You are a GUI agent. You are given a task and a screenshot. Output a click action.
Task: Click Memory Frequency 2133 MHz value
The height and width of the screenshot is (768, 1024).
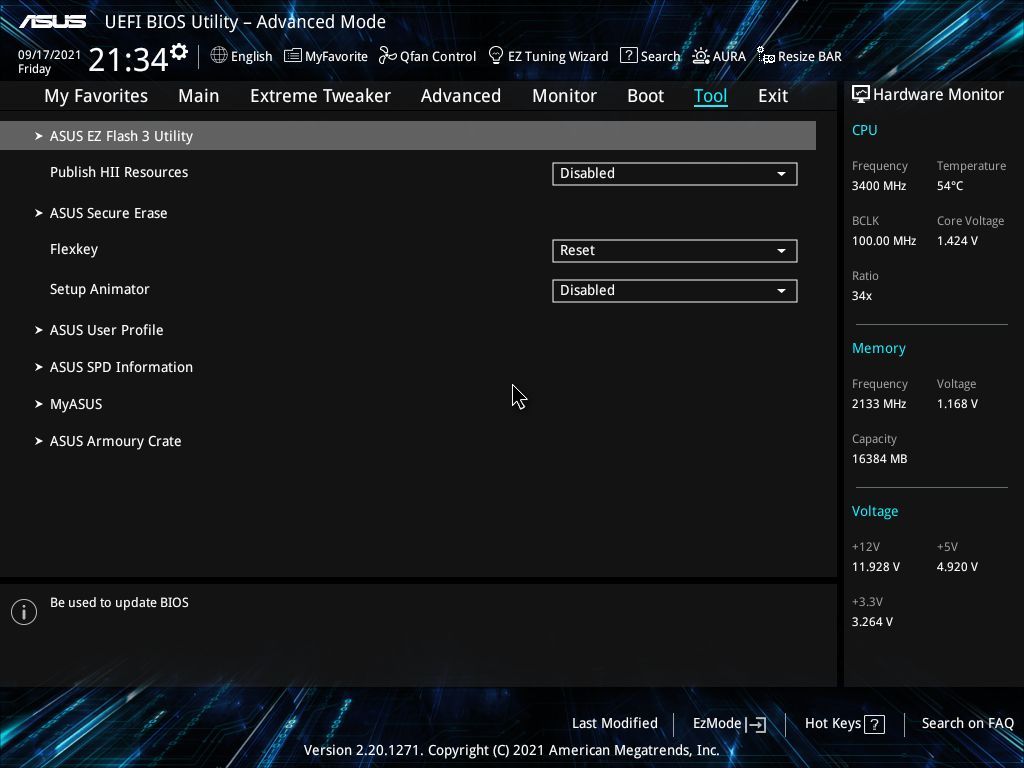(x=878, y=404)
